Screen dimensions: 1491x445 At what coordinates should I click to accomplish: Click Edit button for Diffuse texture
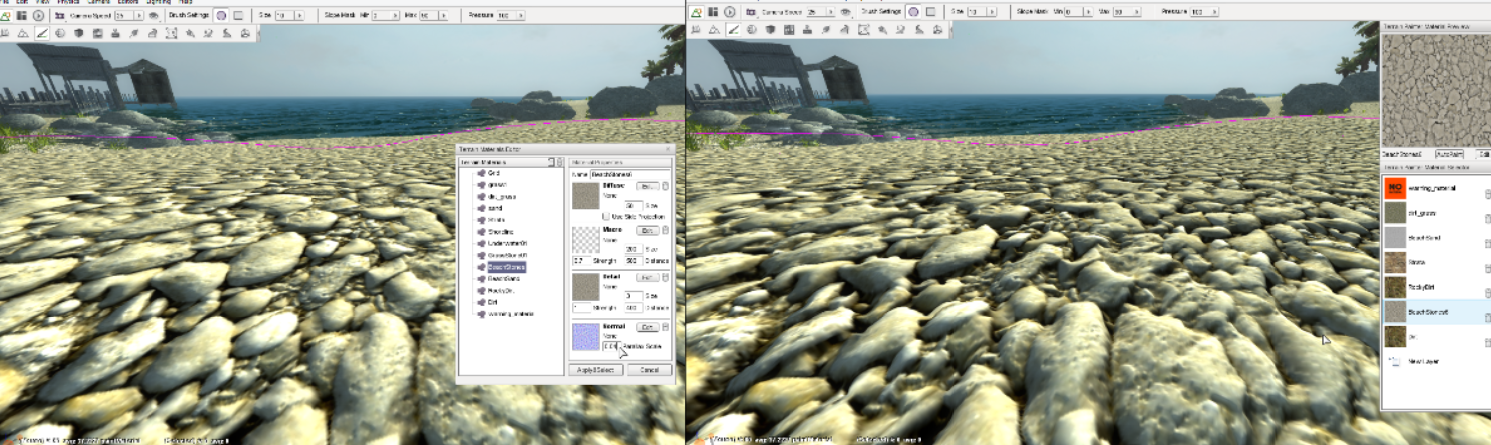[x=647, y=186]
